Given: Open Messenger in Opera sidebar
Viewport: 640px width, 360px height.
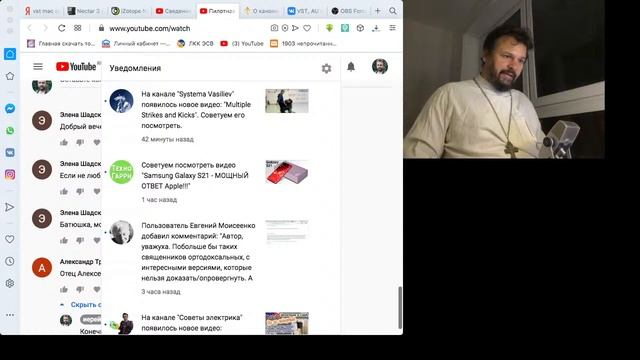Looking at the screenshot, I should [x=10, y=109].
